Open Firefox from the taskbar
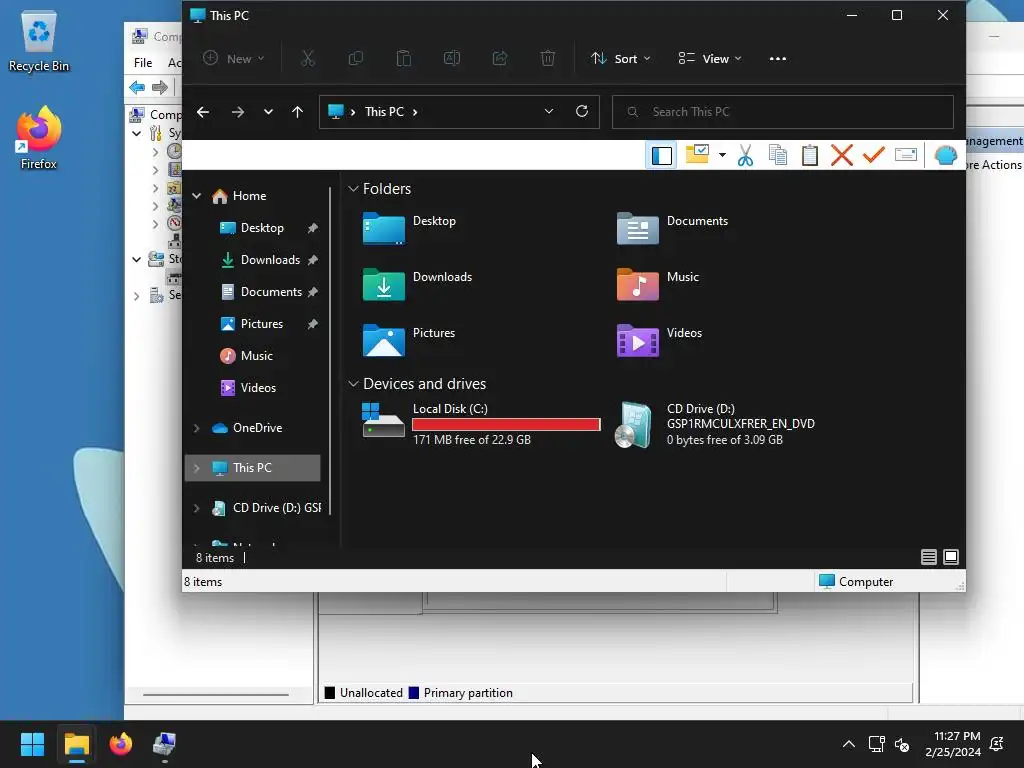Screen dimensions: 1024x768 pyautogui.click(x=121, y=744)
